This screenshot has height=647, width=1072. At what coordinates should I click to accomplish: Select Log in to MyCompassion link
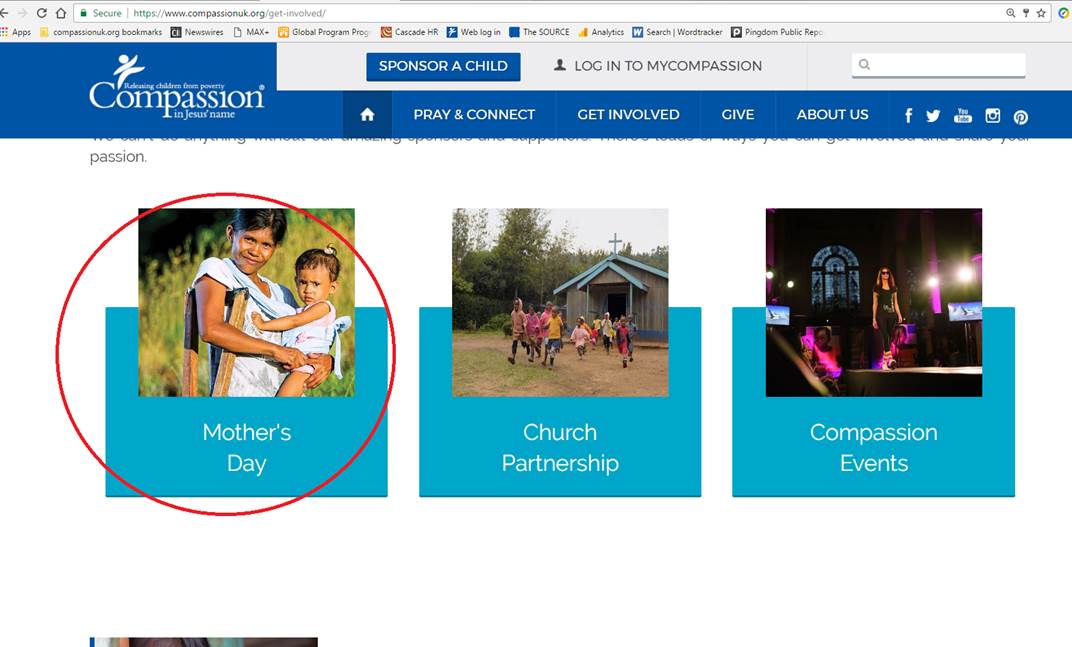coord(658,66)
